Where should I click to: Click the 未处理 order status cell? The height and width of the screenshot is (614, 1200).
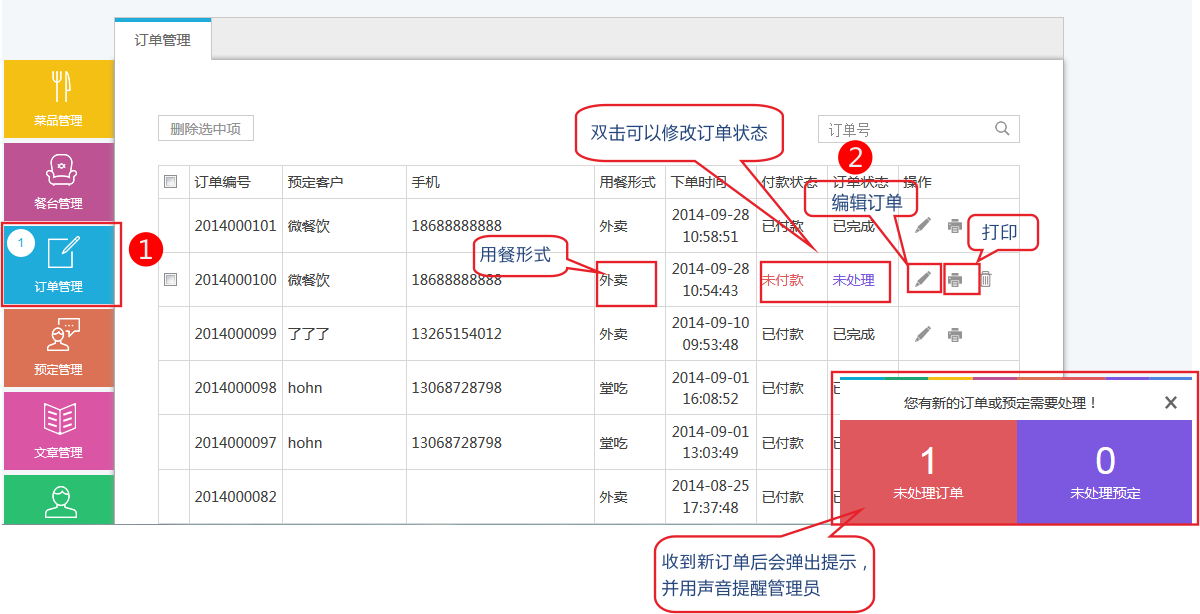854,280
